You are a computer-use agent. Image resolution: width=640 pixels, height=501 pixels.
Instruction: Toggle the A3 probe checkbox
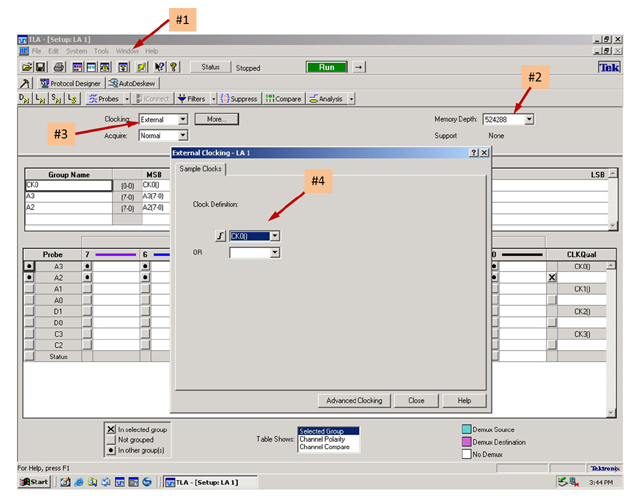coord(28,267)
